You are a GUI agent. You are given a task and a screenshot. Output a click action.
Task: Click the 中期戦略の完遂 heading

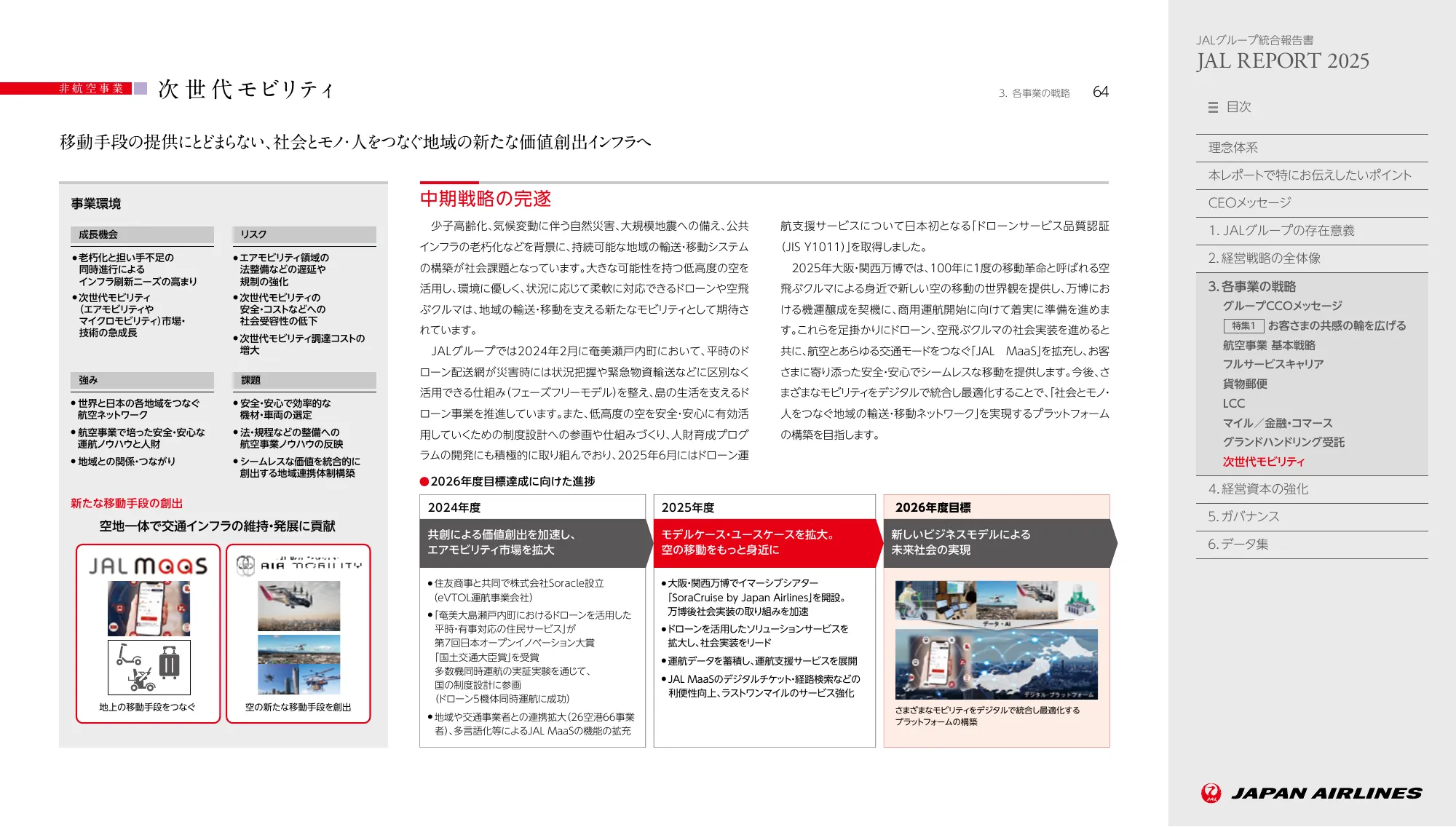tap(486, 199)
